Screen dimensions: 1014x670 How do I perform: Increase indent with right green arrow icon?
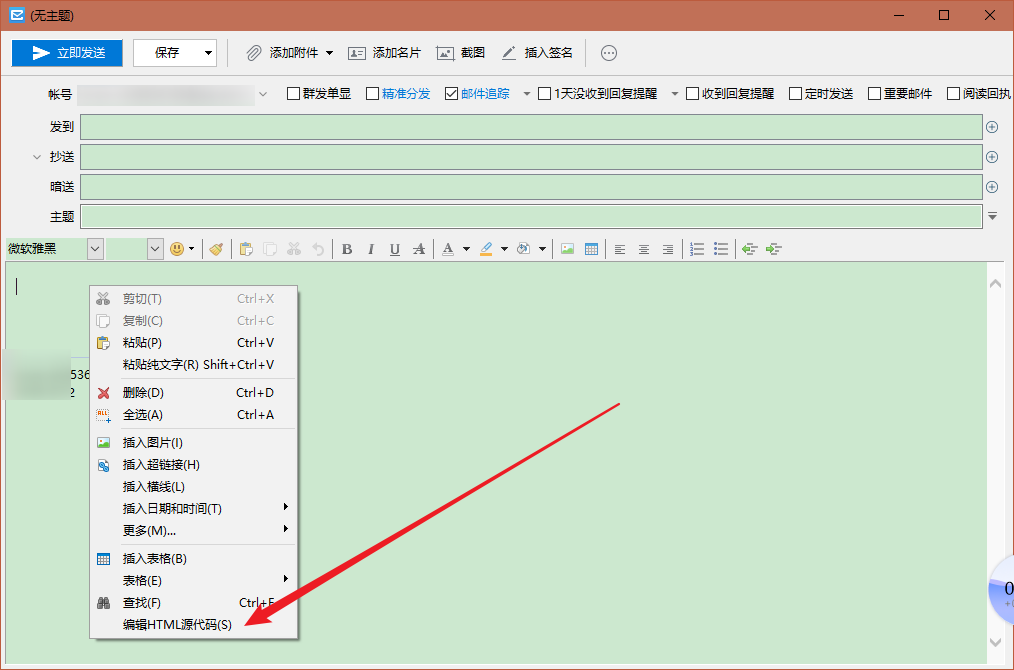click(773, 249)
